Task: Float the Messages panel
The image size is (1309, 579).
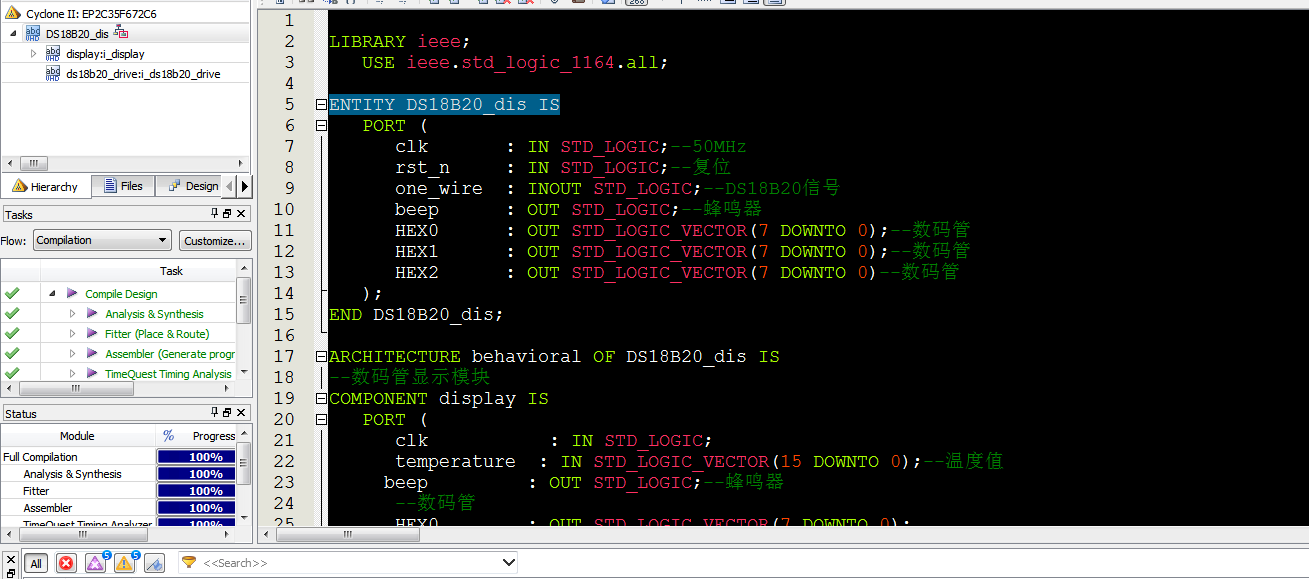Action: tap(10, 572)
